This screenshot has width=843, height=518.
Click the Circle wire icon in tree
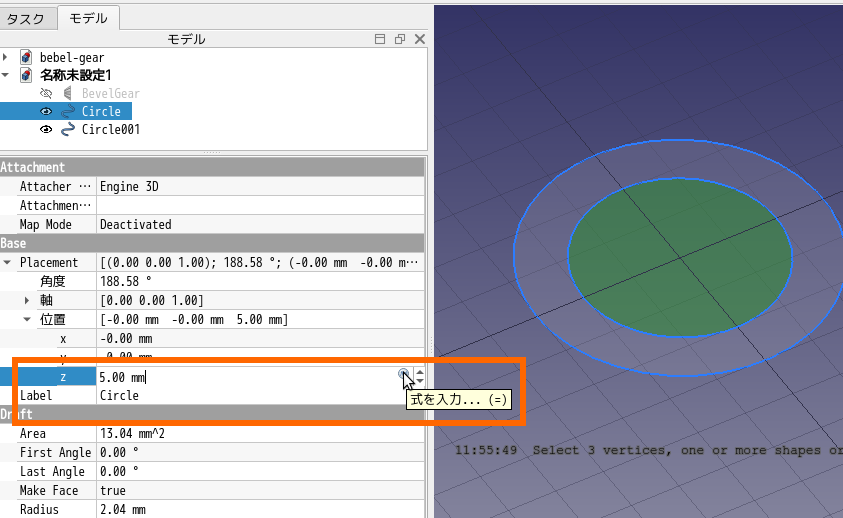click(68, 112)
